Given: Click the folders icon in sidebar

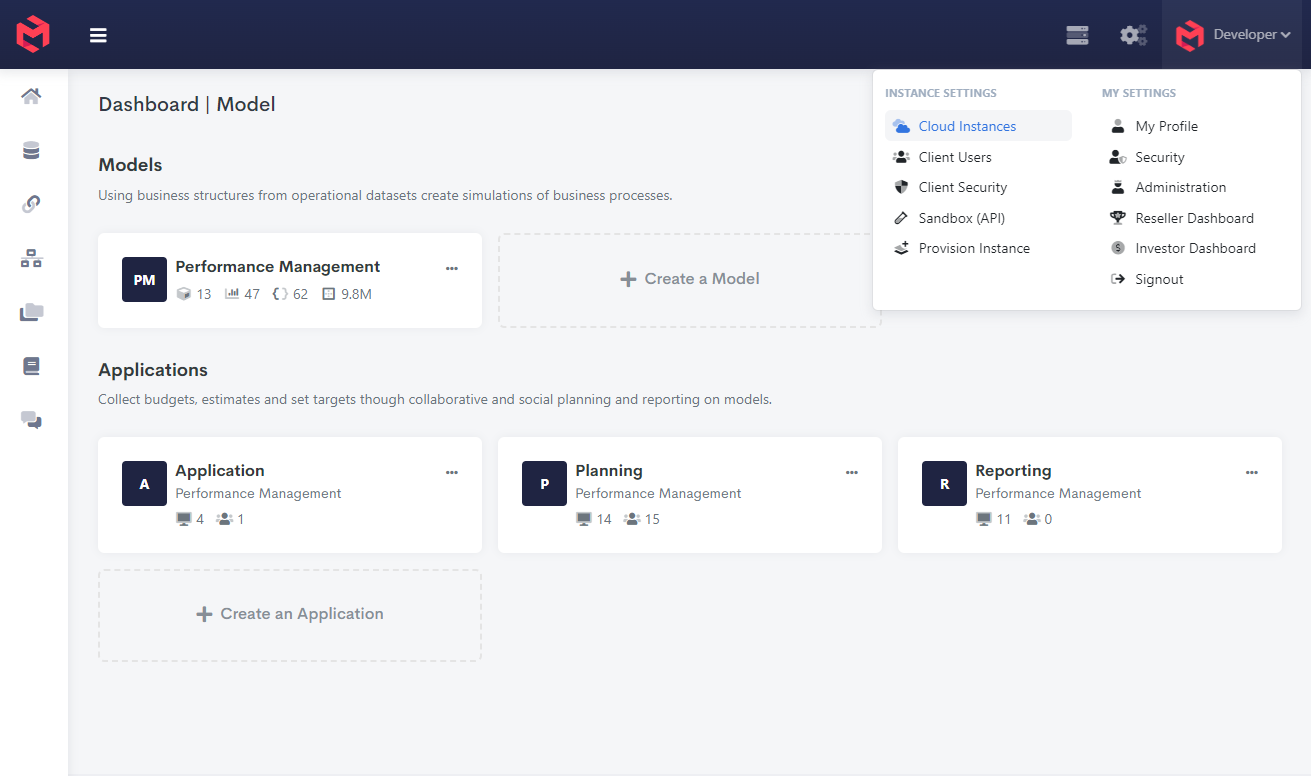Looking at the screenshot, I should pos(31,313).
